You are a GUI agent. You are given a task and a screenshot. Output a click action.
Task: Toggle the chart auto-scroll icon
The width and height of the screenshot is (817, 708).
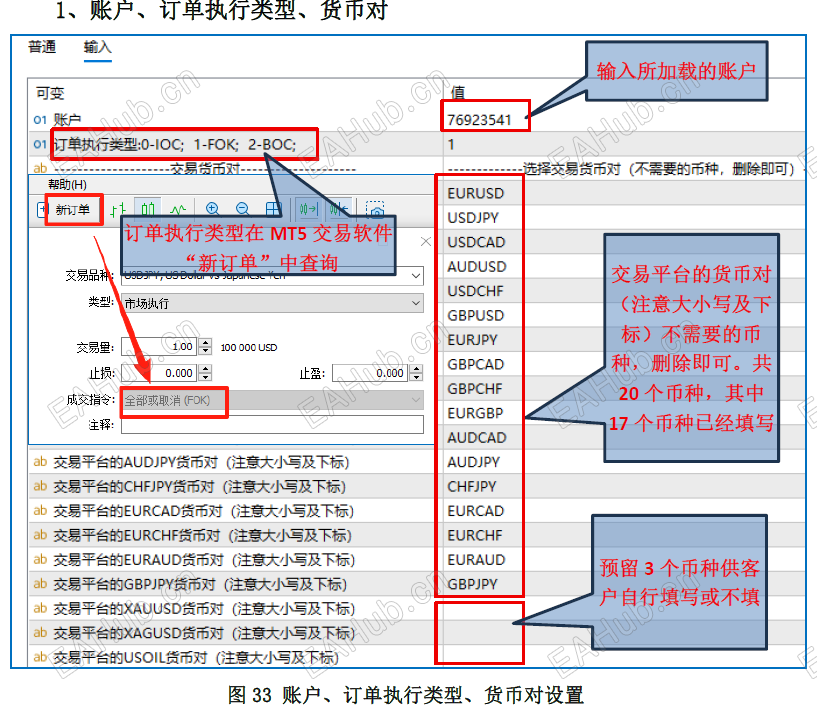pyautogui.click(x=338, y=208)
